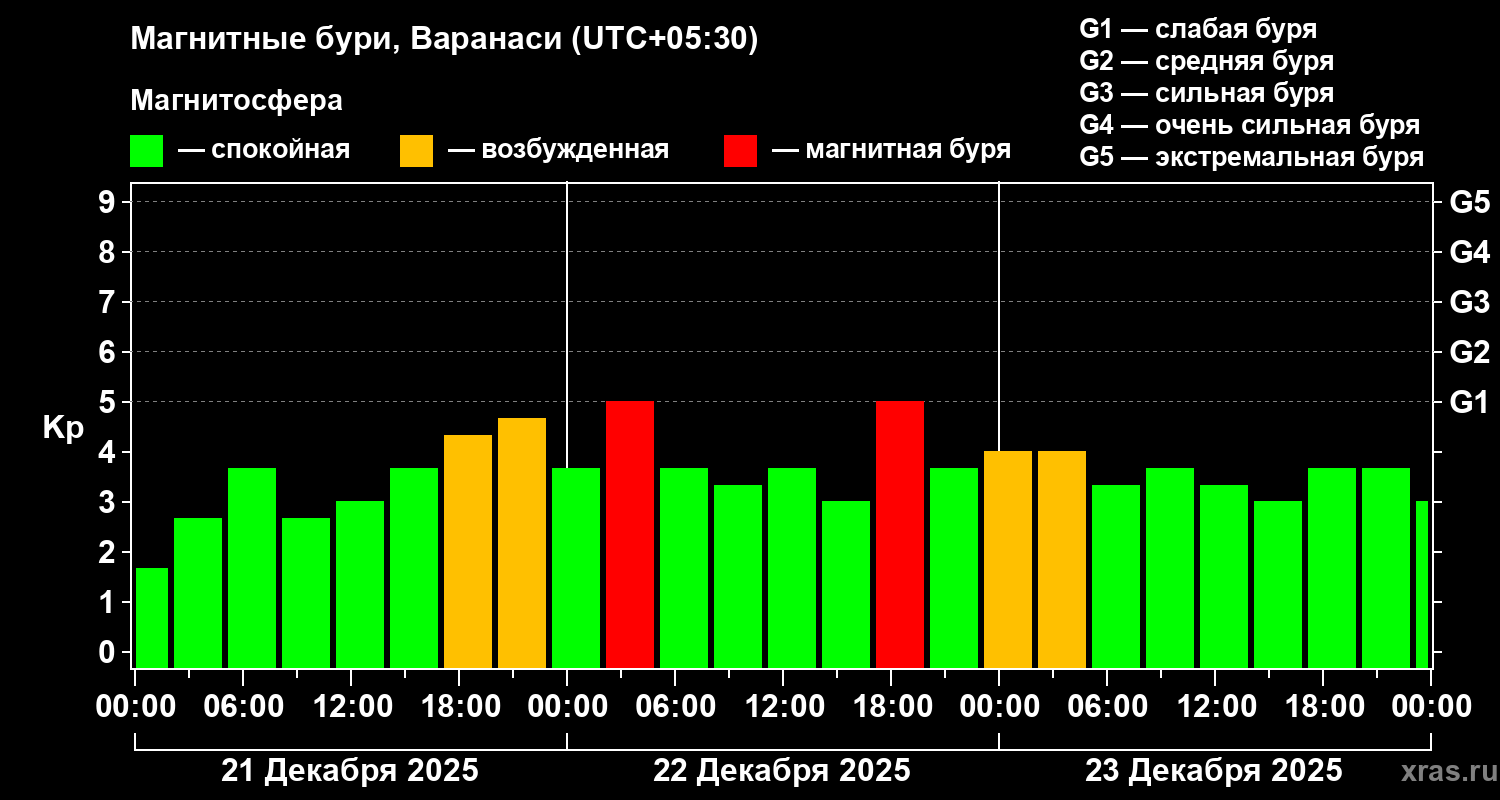The height and width of the screenshot is (800, 1500).
Task: Click the yellow bar at 00:00 on 23 December
Action: 1008,560
